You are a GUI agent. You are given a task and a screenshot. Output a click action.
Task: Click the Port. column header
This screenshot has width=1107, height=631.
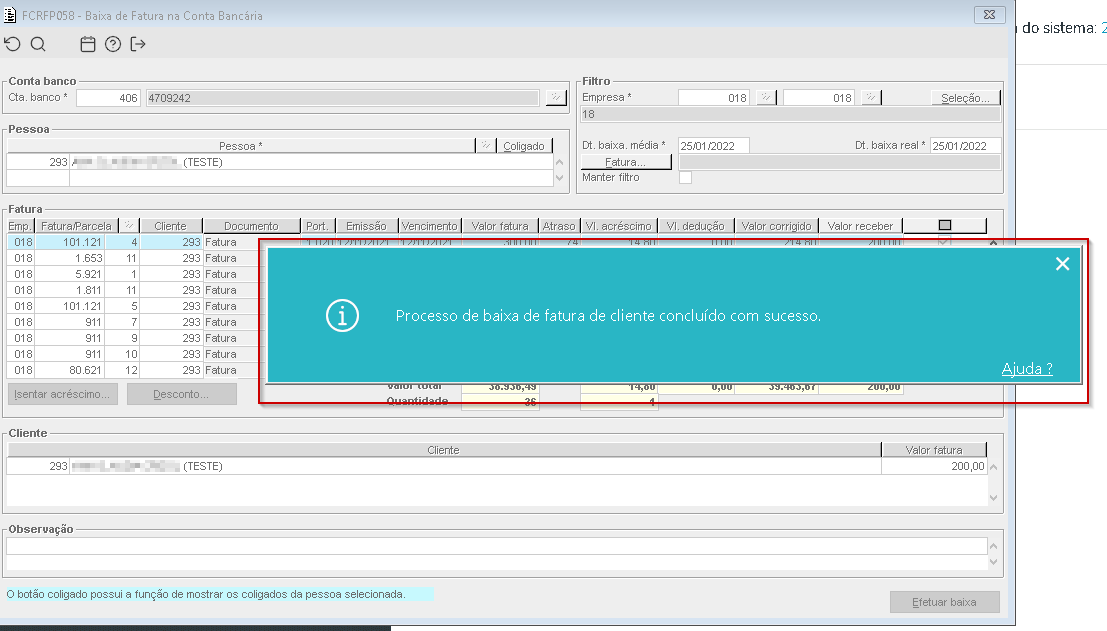[x=317, y=226]
